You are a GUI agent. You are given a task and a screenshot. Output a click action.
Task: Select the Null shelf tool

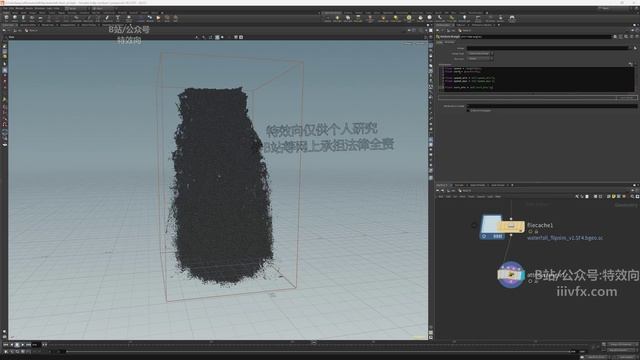click(x=48, y=18)
